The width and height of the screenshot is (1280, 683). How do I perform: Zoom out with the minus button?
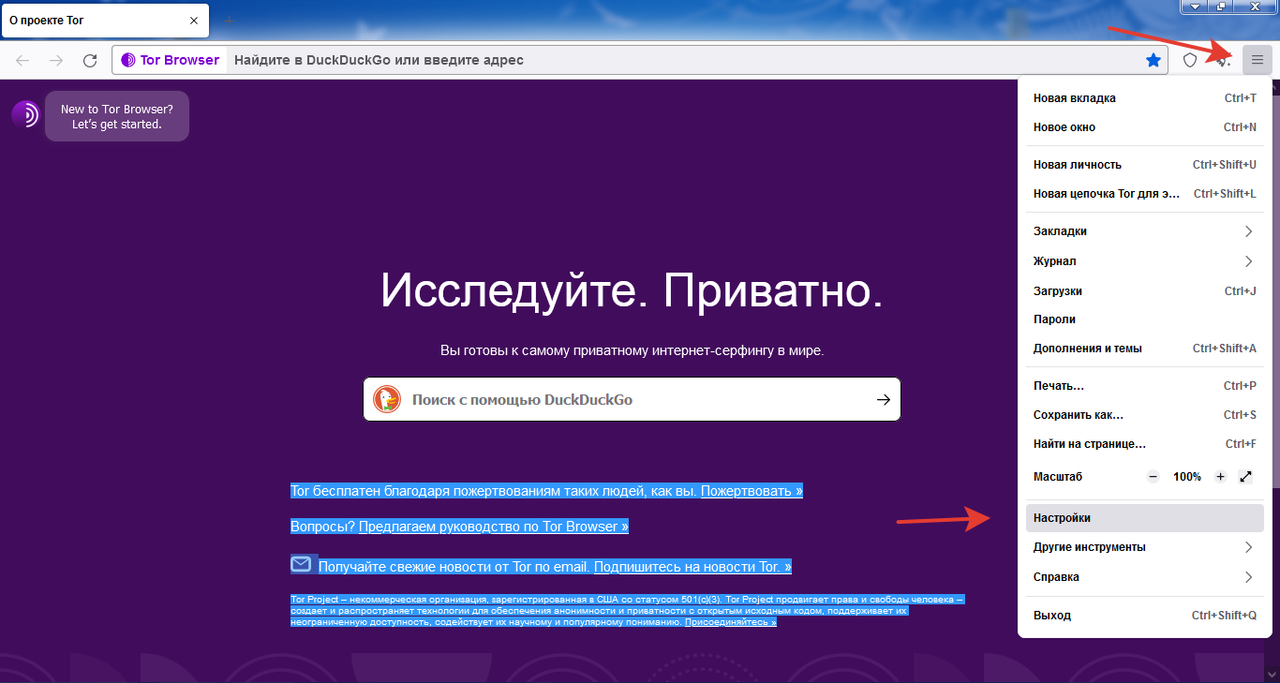[1153, 477]
